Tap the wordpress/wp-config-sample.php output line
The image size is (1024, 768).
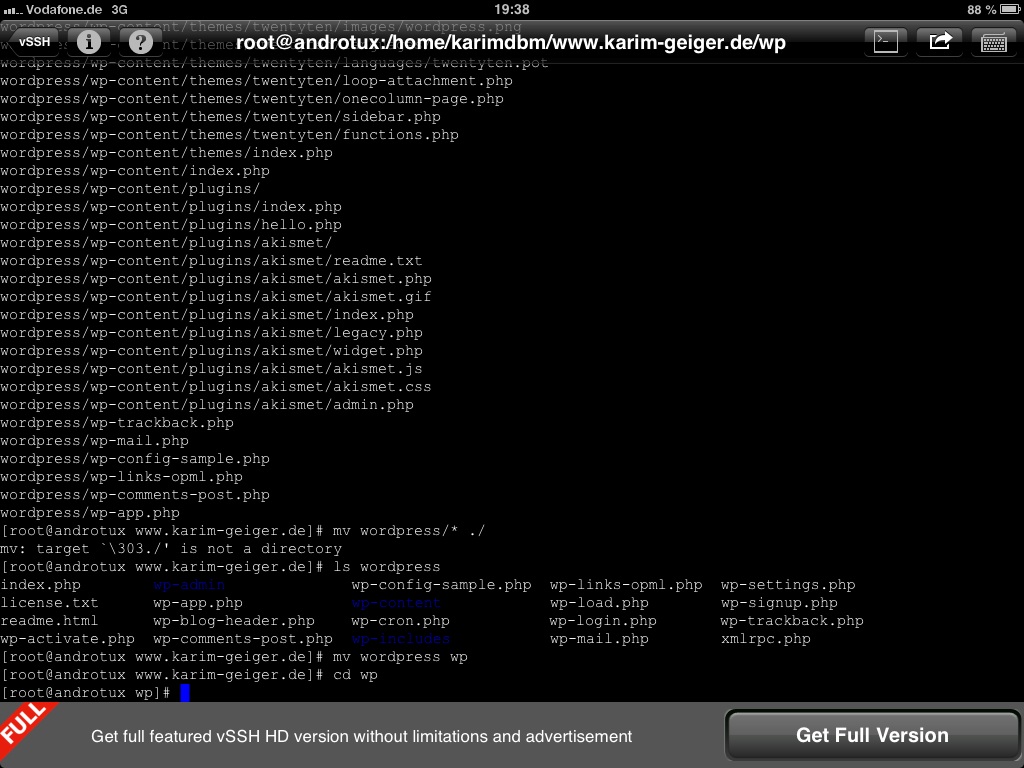(135, 458)
